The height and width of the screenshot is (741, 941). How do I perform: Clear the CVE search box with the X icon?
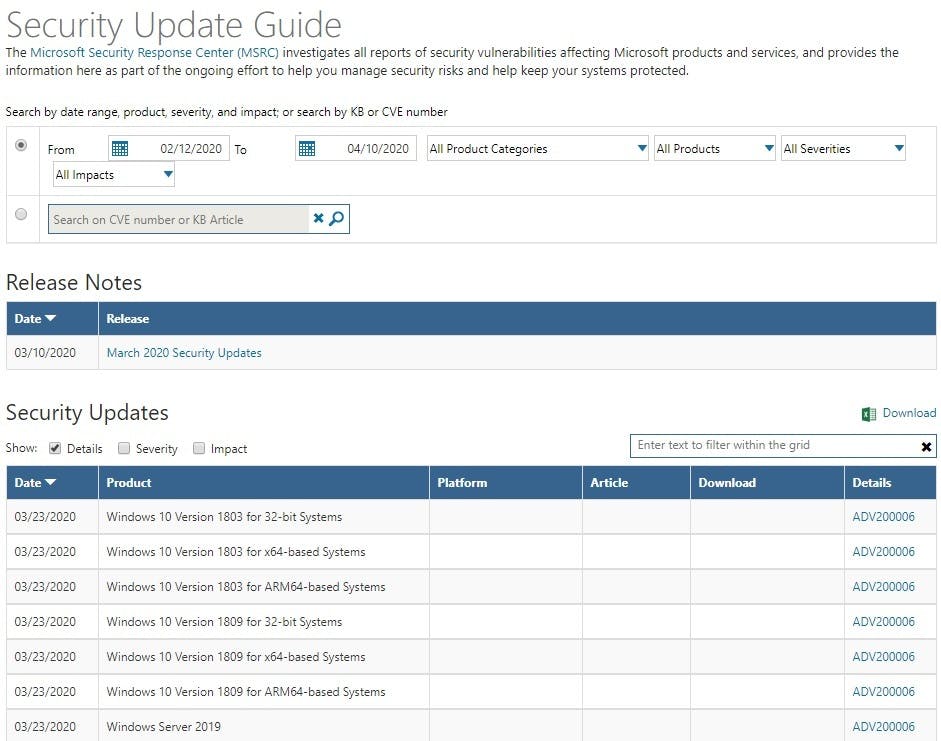pyautogui.click(x=319, y=218)
